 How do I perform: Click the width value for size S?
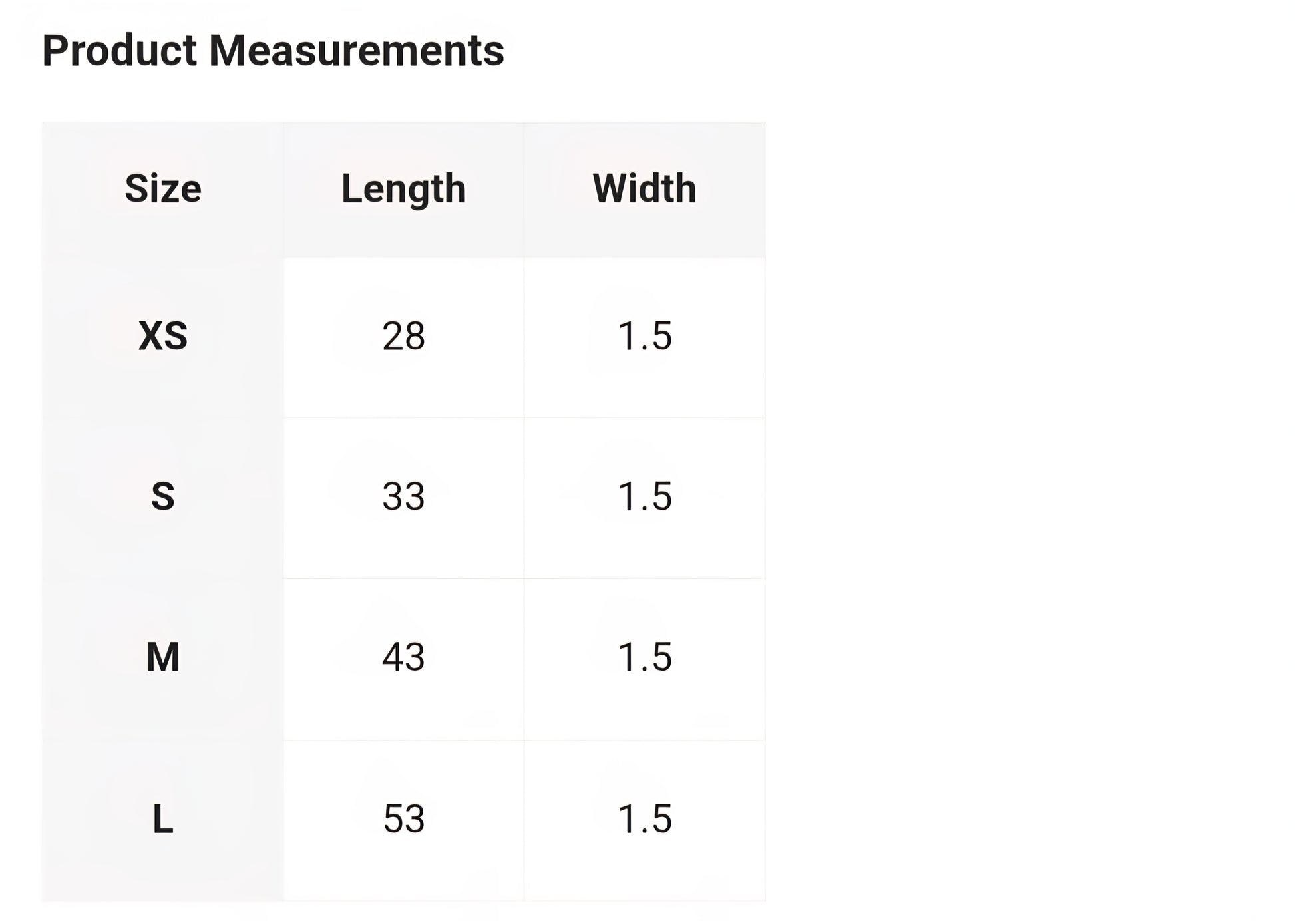click(644, 496)
